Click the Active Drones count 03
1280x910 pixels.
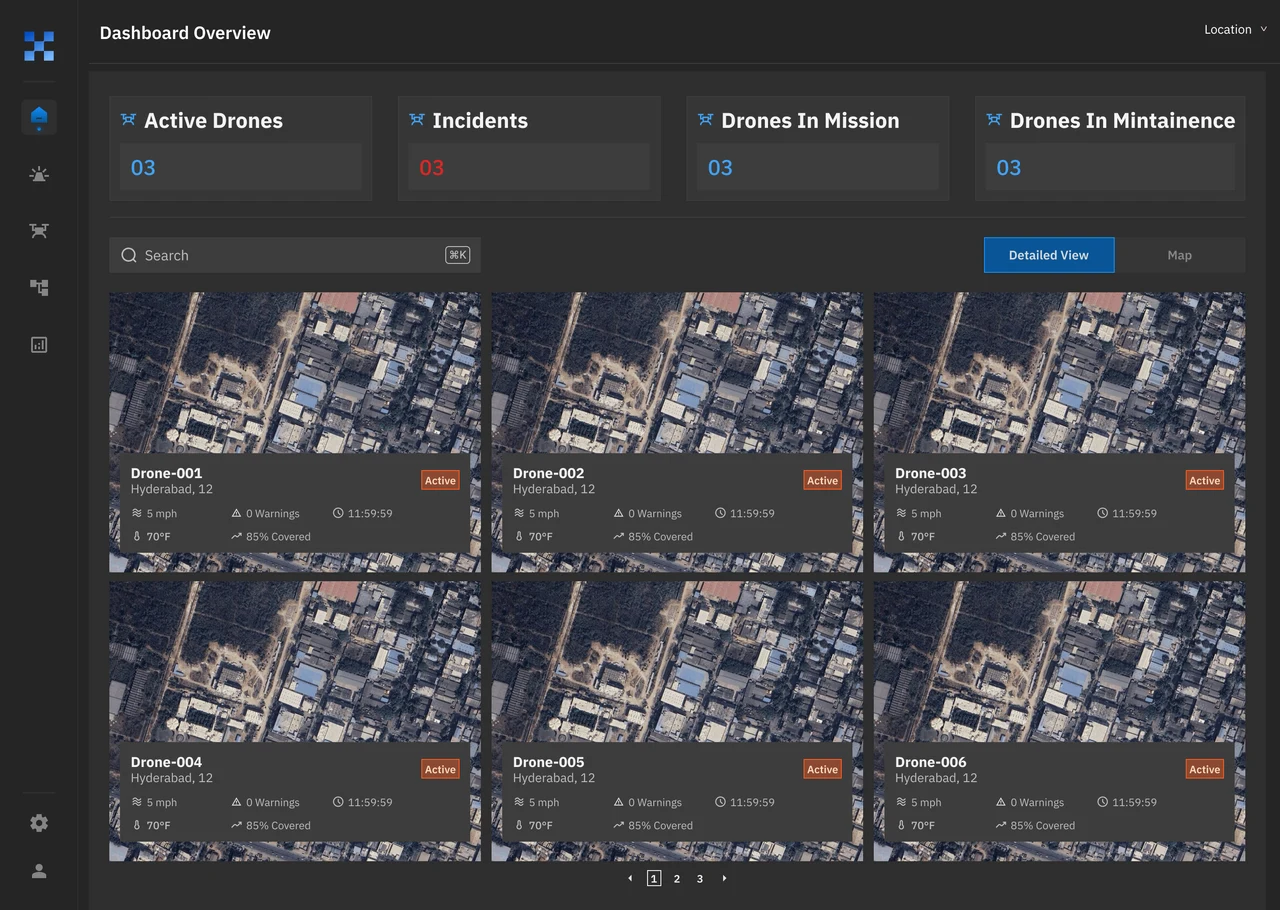pyautogui.click(x=143, y=168)
